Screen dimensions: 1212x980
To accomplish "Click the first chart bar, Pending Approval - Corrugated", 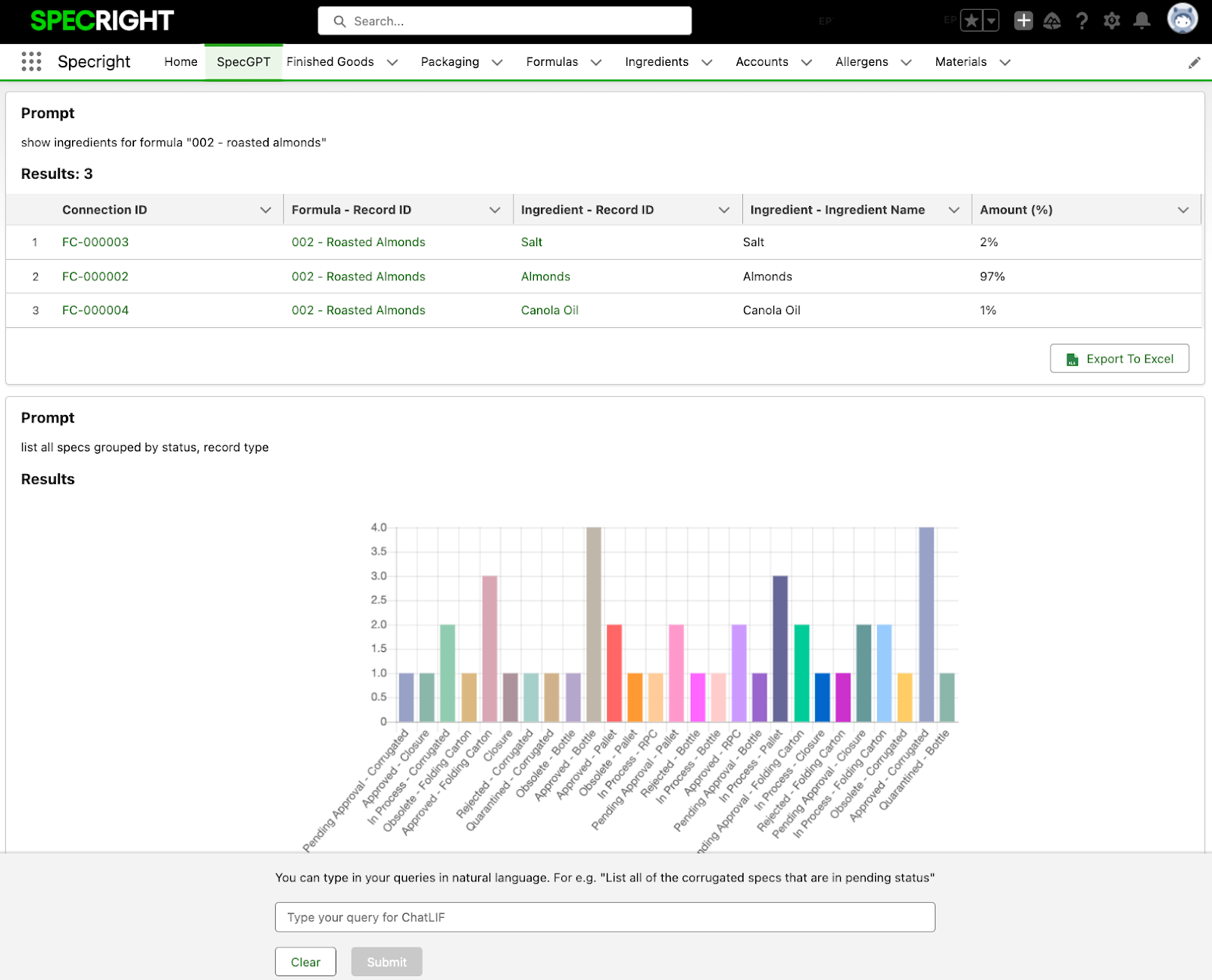I will 407,697.
